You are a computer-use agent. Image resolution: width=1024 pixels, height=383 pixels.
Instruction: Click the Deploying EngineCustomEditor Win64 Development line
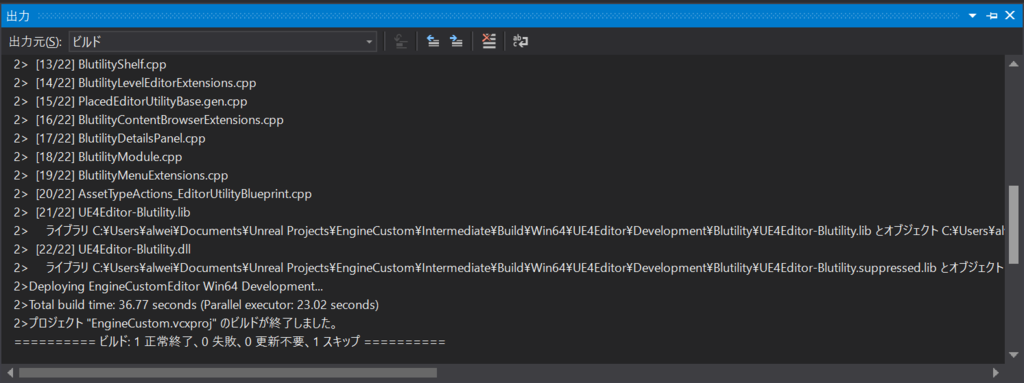(x=167, y=286)
